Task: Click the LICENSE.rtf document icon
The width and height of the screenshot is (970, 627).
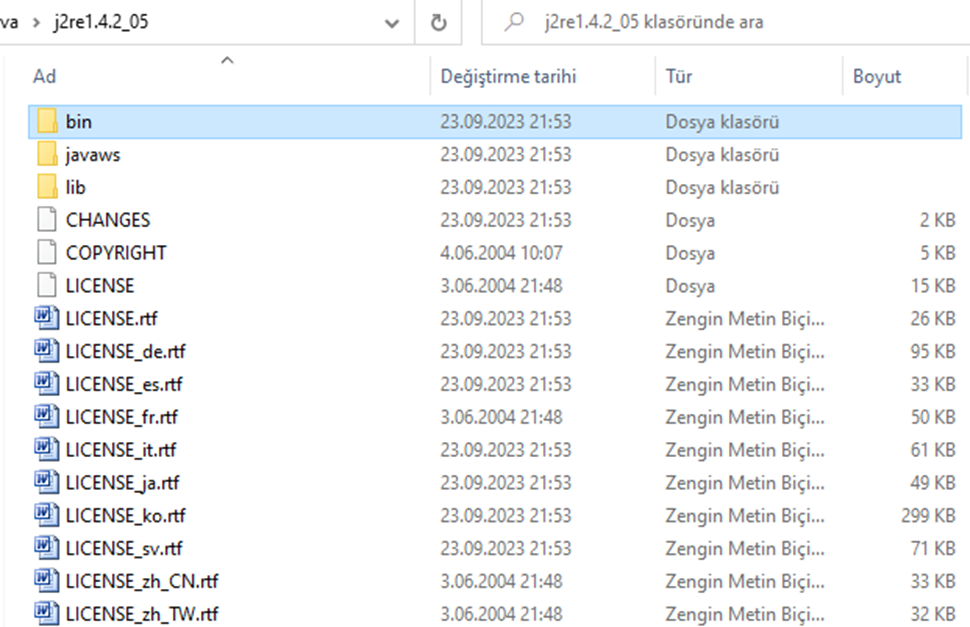Action: [47, 318]
